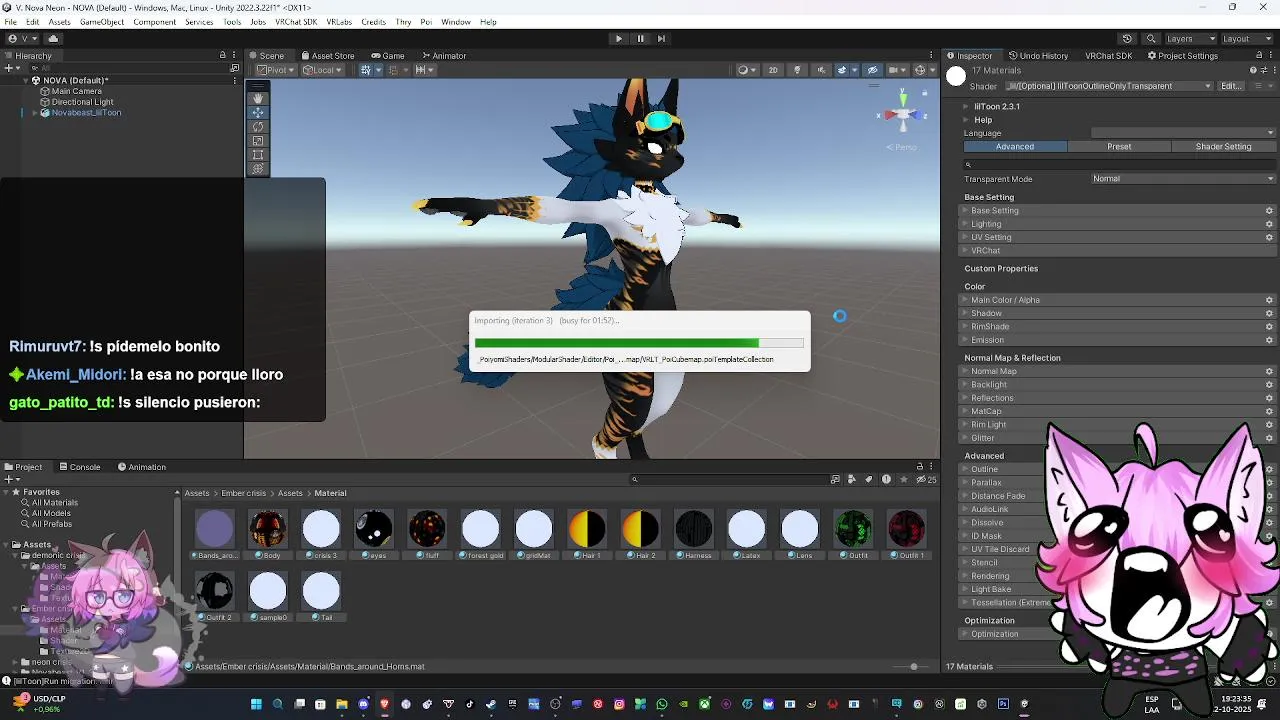Click the scene orientation gizmo
This screenshot has width=1280, height=720.
tap(902, 114)
